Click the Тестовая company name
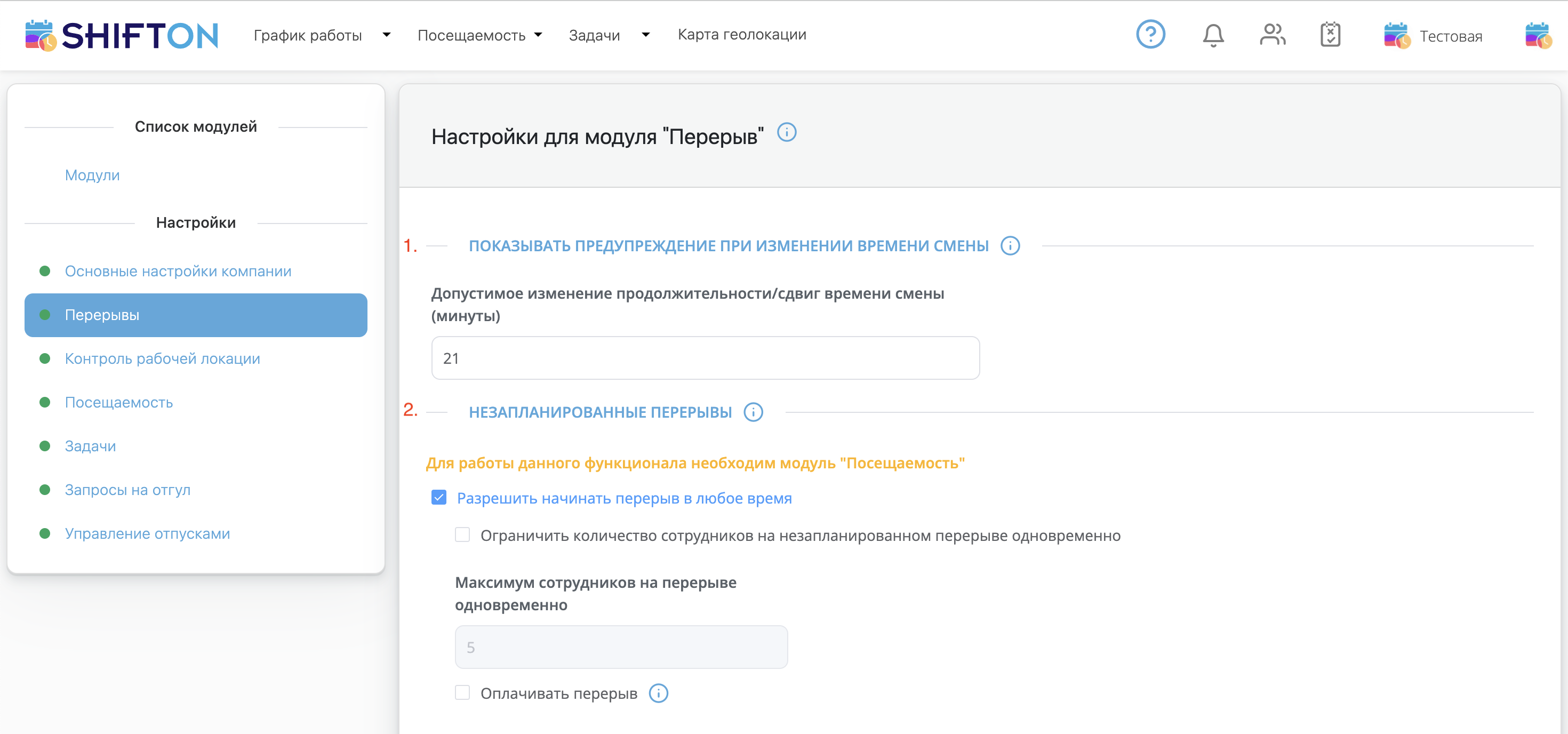 pos(1451,36)
